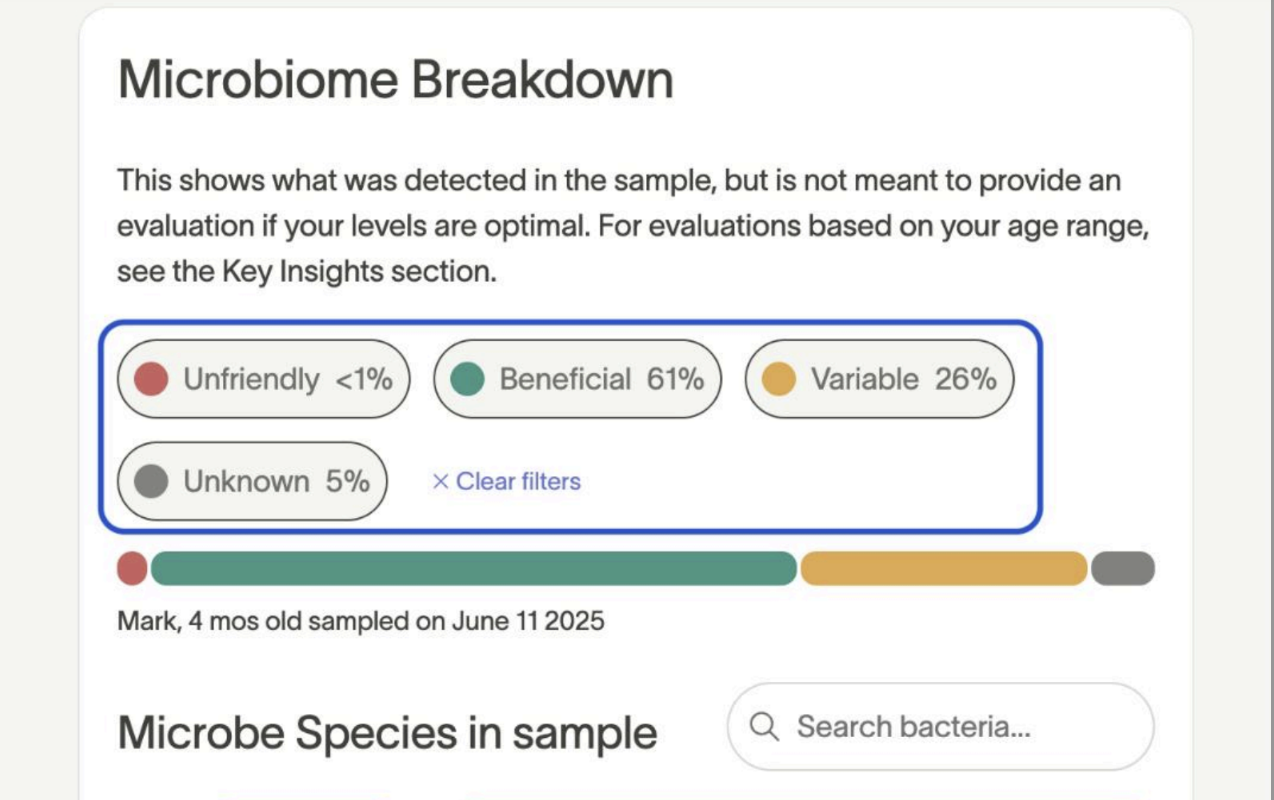This screenshot has height=800, width=1274.
Task: Click the green dot in Beneficial chip
Action: [467, 380]
